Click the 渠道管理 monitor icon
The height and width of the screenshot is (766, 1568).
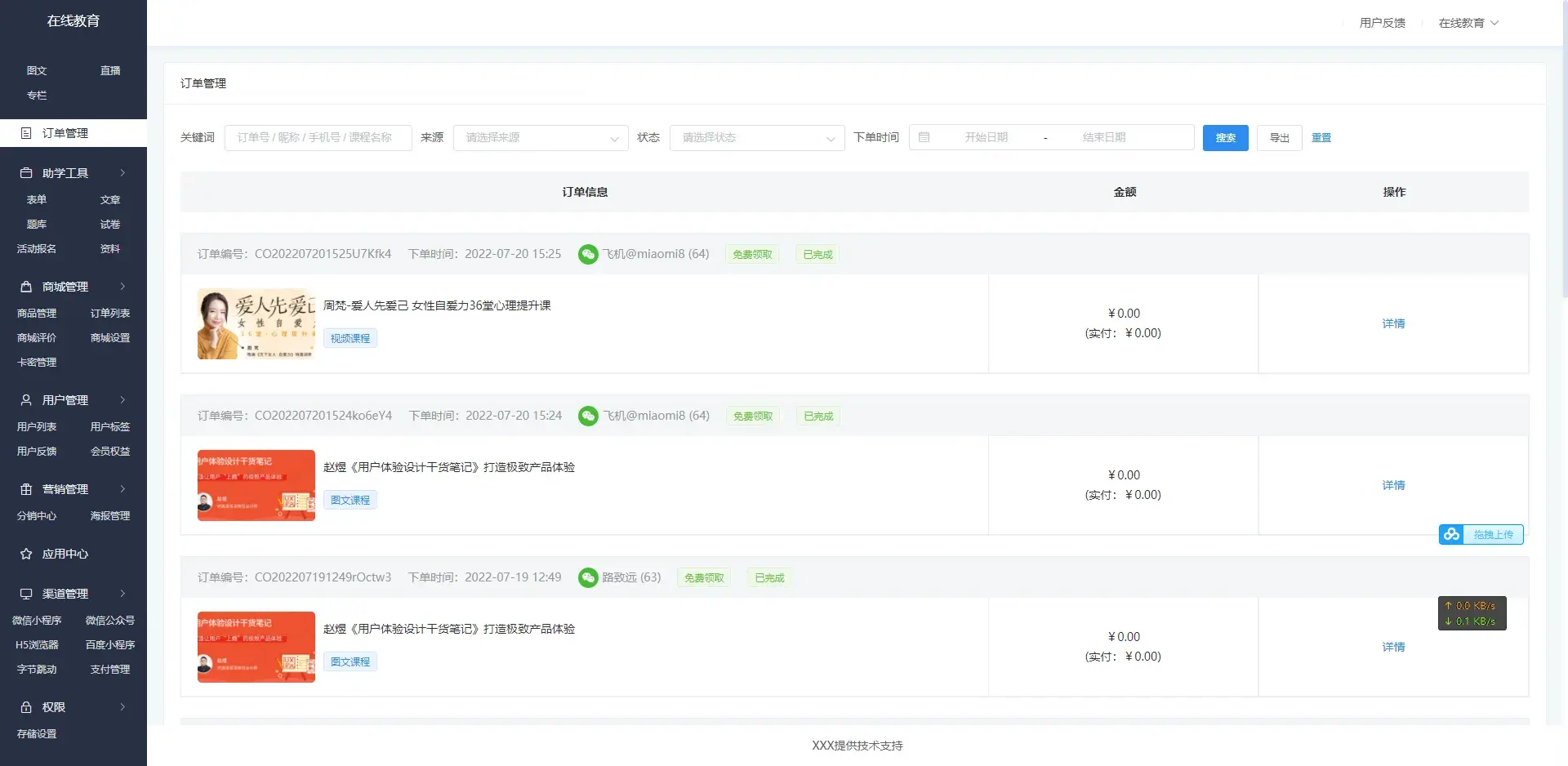click(x=26, y=594)
